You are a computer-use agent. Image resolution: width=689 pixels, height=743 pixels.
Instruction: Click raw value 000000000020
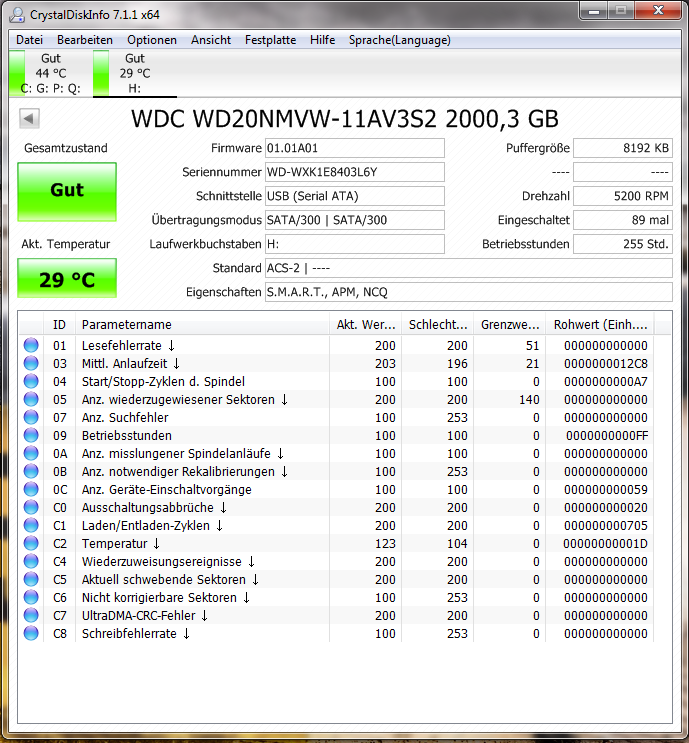[606, 507]
